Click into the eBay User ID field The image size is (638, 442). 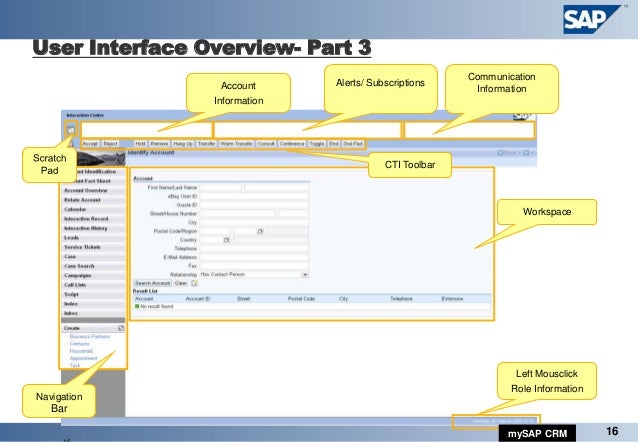point(254,196)
